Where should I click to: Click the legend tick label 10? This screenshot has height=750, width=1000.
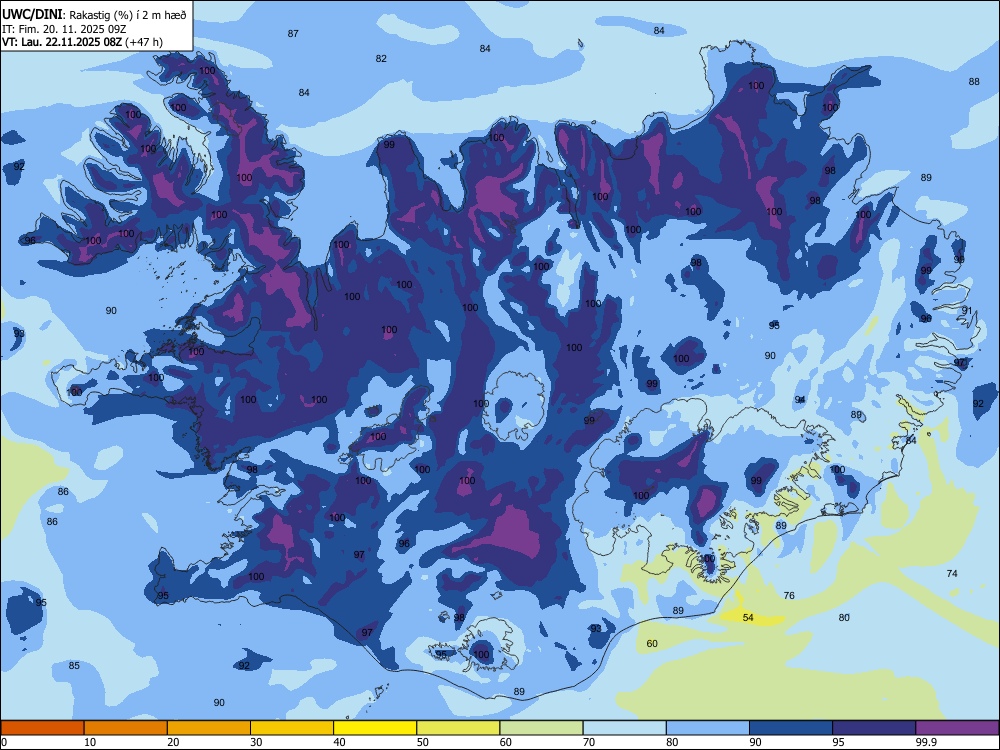90,742
